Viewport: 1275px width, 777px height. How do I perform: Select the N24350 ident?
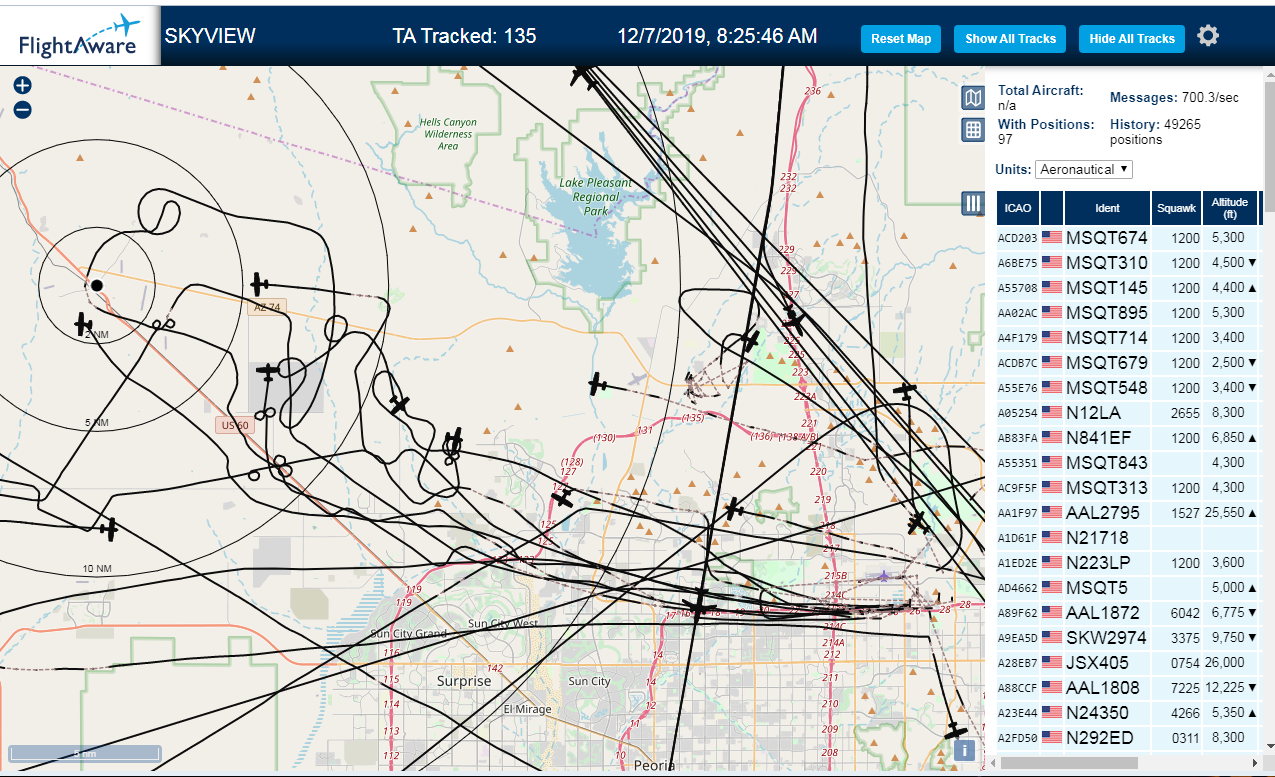pos(1097,713)
